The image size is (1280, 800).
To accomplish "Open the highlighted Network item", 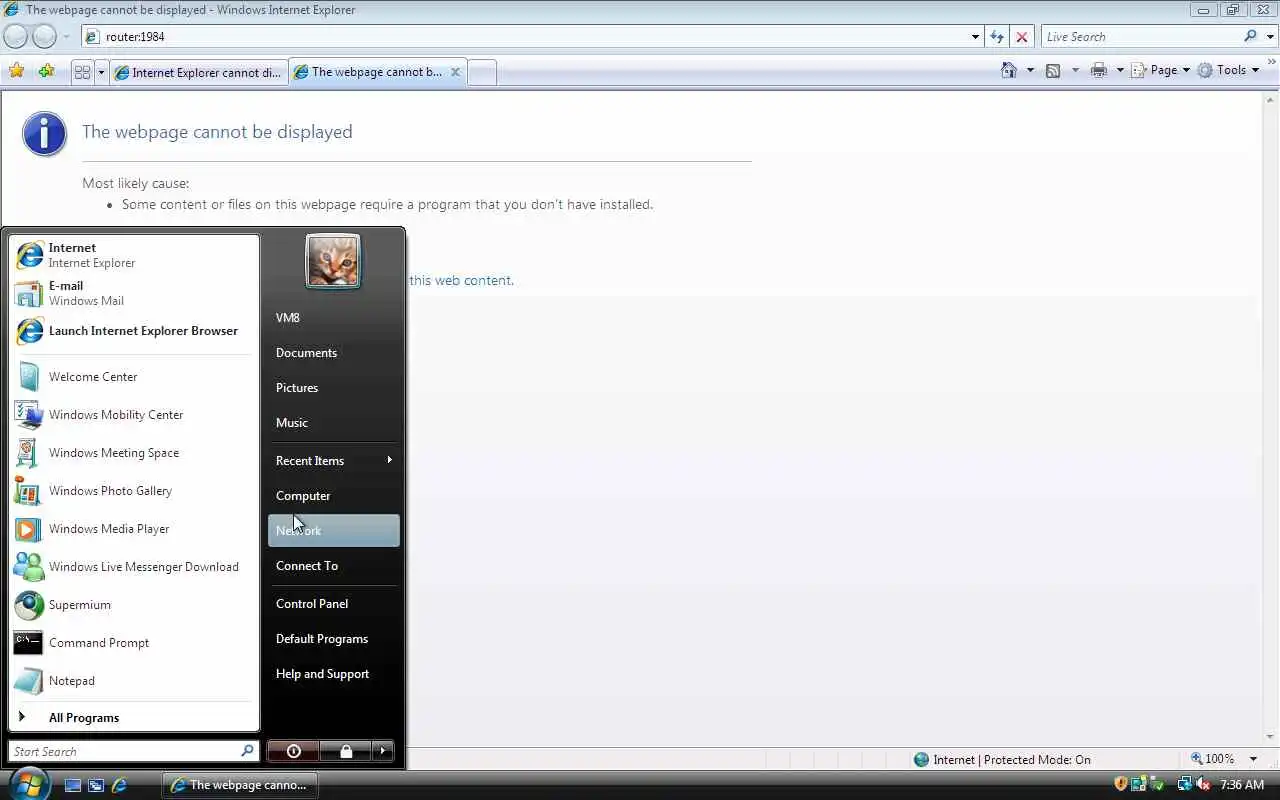I will [333, 531].
